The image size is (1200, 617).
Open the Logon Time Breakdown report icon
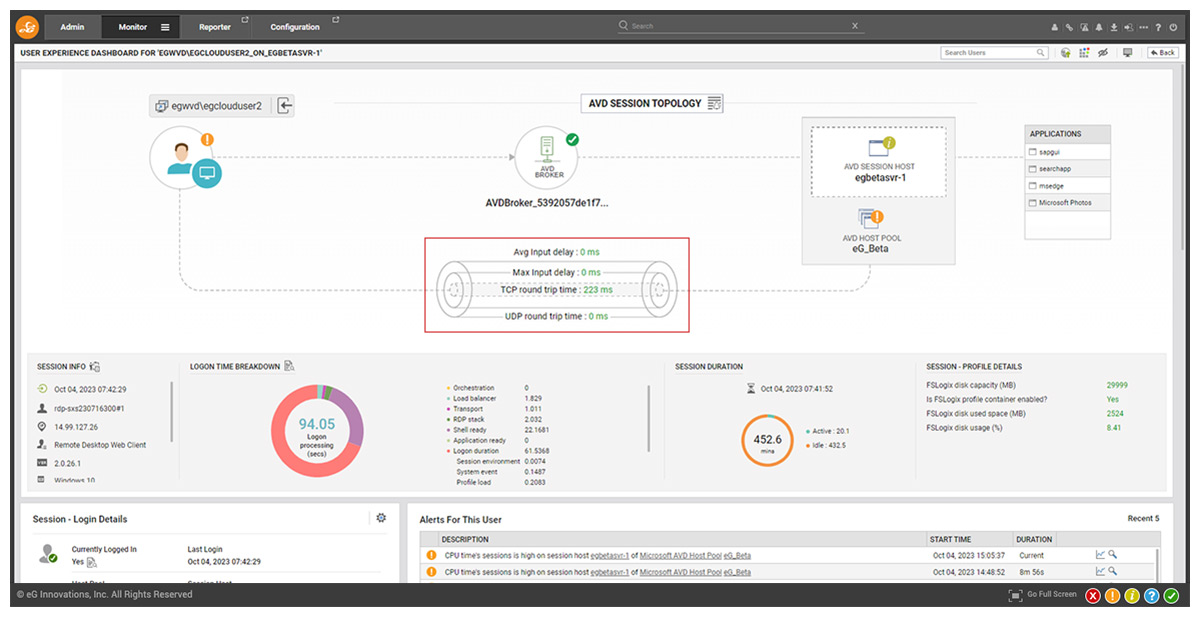(x=289, y=366)
